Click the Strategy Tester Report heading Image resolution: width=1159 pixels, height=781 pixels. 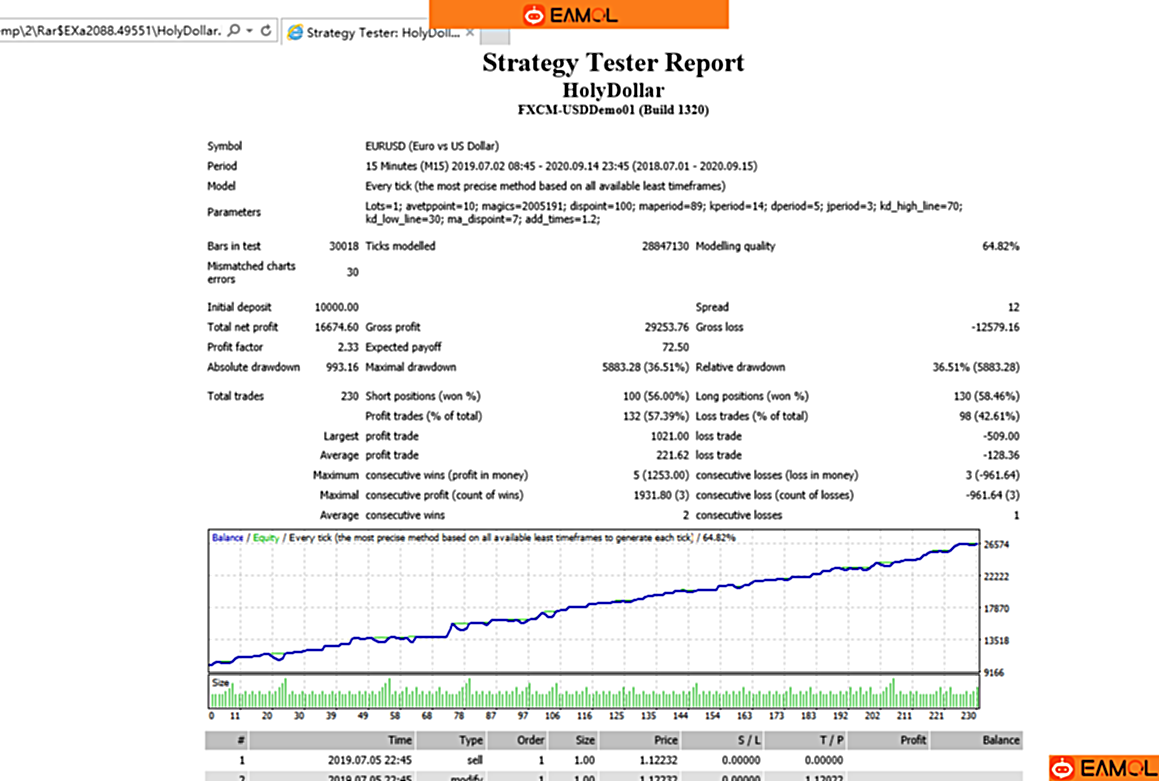tap(613, 63)
